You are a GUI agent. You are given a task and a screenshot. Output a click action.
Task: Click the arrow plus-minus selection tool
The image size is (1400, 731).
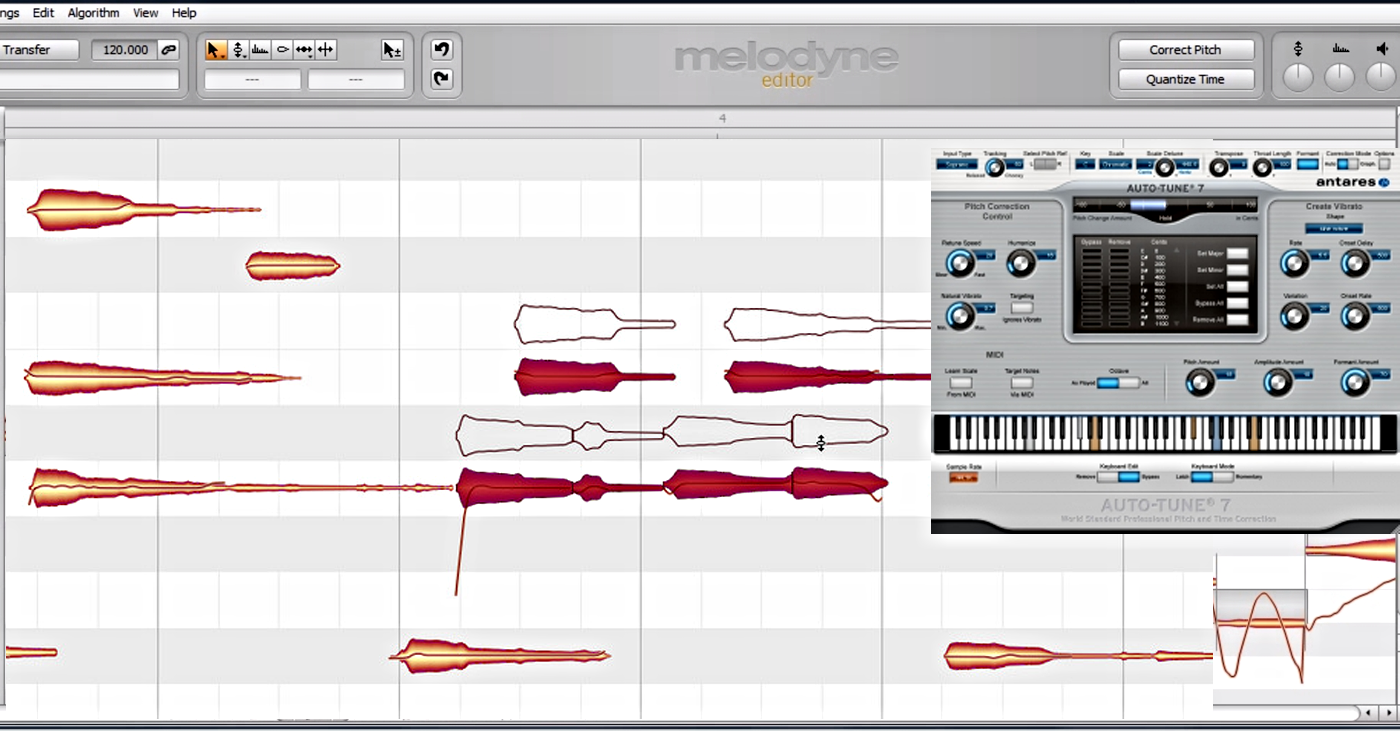point(392,50)
